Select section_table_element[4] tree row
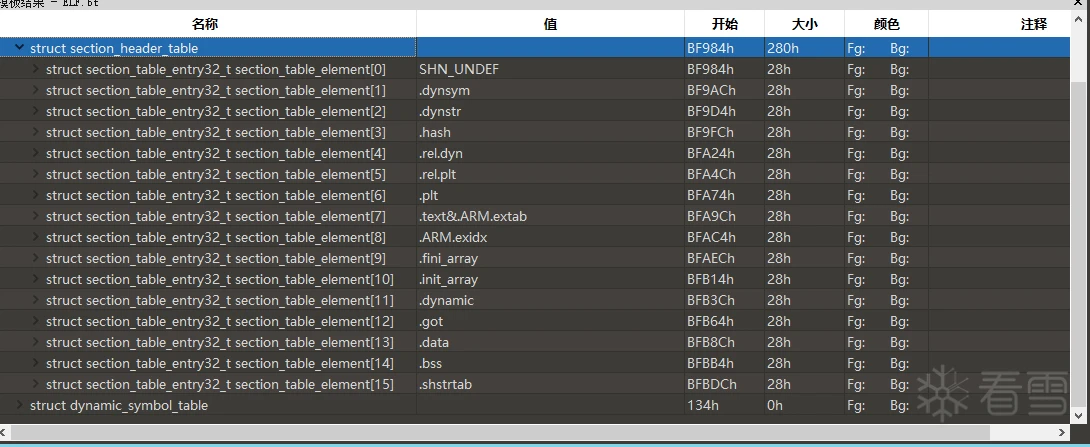Viewport: 1090px width, 447px height. [535, 154]
